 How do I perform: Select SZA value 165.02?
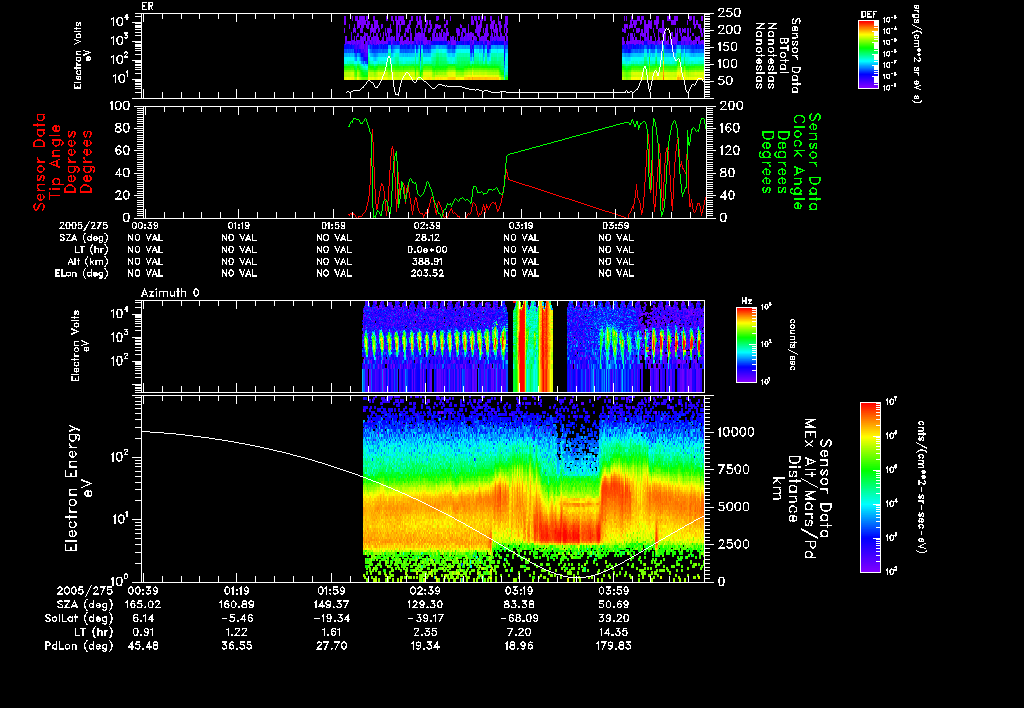coord(143,604)
